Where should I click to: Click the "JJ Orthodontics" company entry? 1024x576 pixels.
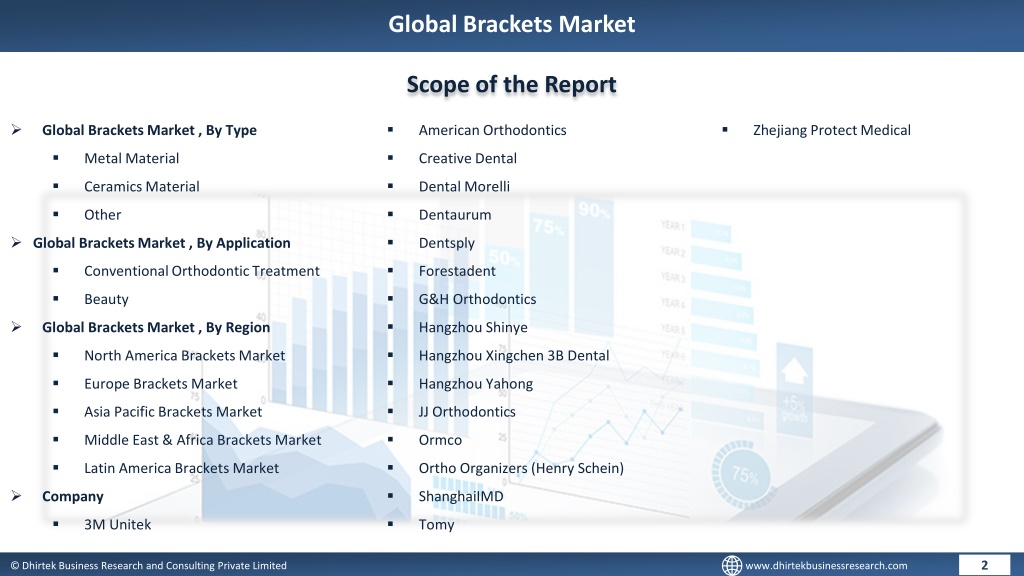pos(467,411)
